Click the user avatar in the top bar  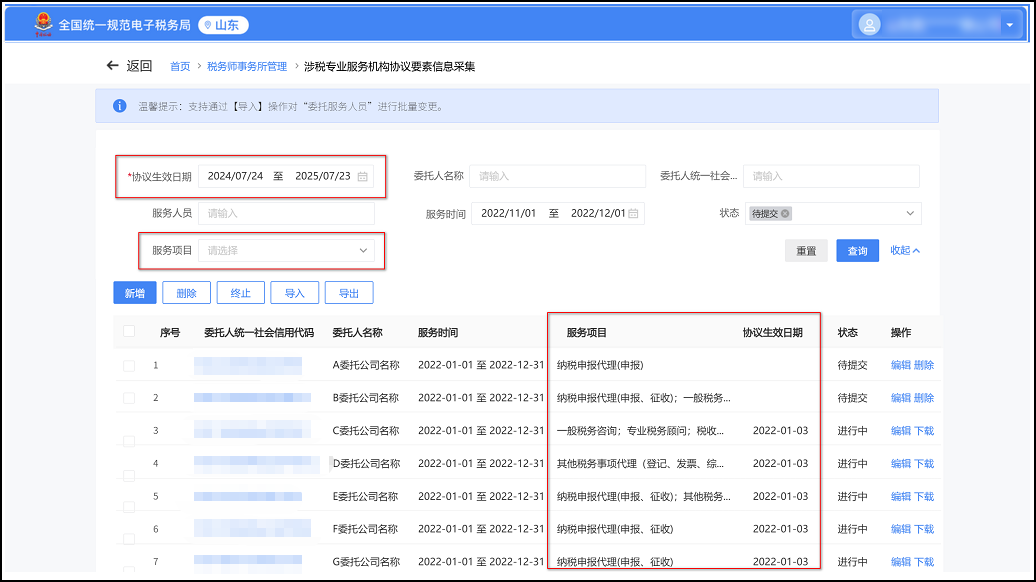869,22
